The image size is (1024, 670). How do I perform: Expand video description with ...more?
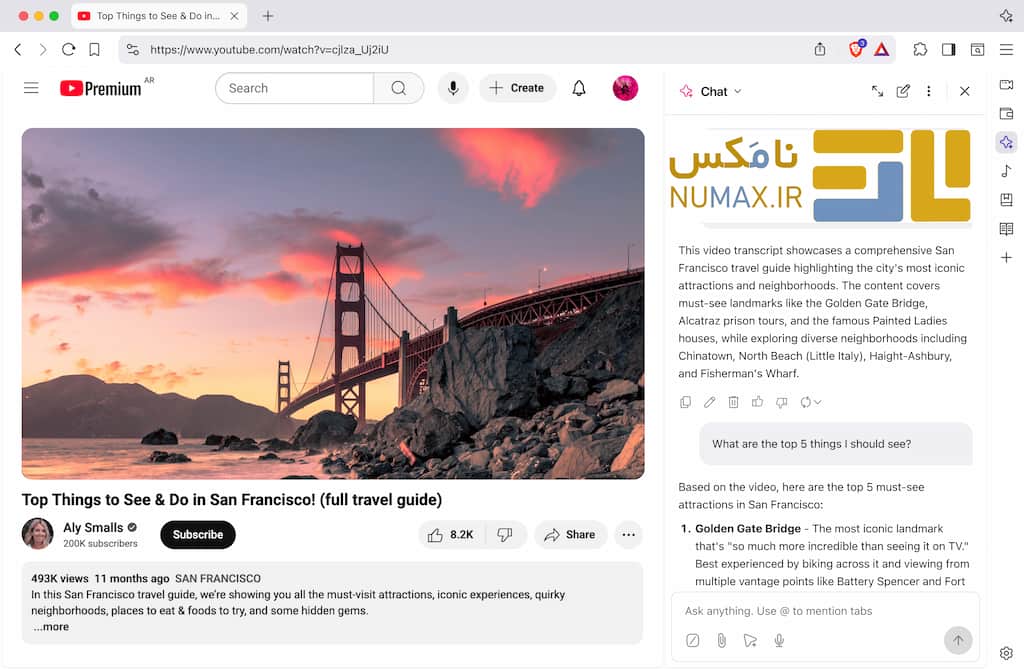(50, 627)
